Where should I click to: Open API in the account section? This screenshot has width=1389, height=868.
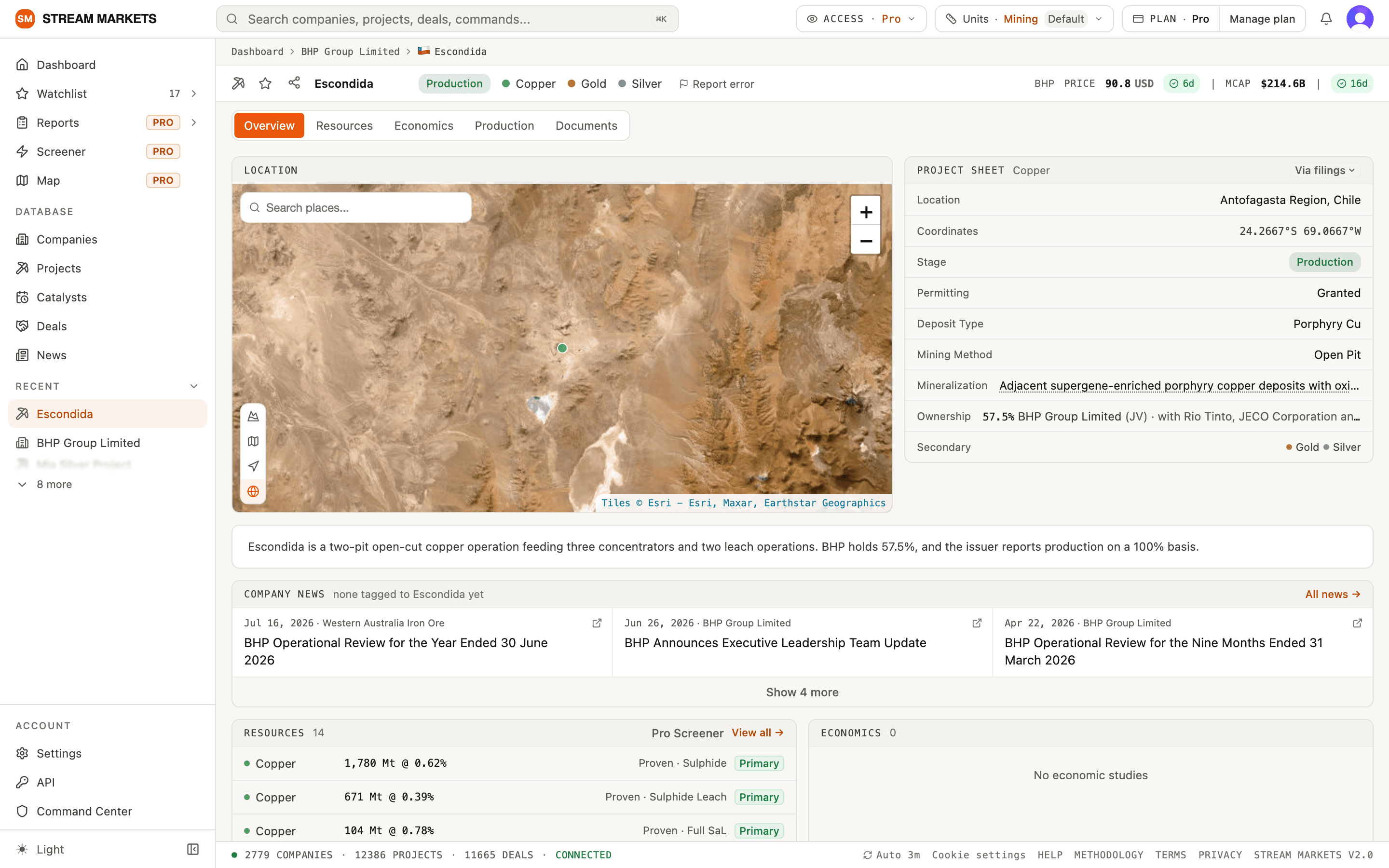pyautogui.click(x=108, y=782)
